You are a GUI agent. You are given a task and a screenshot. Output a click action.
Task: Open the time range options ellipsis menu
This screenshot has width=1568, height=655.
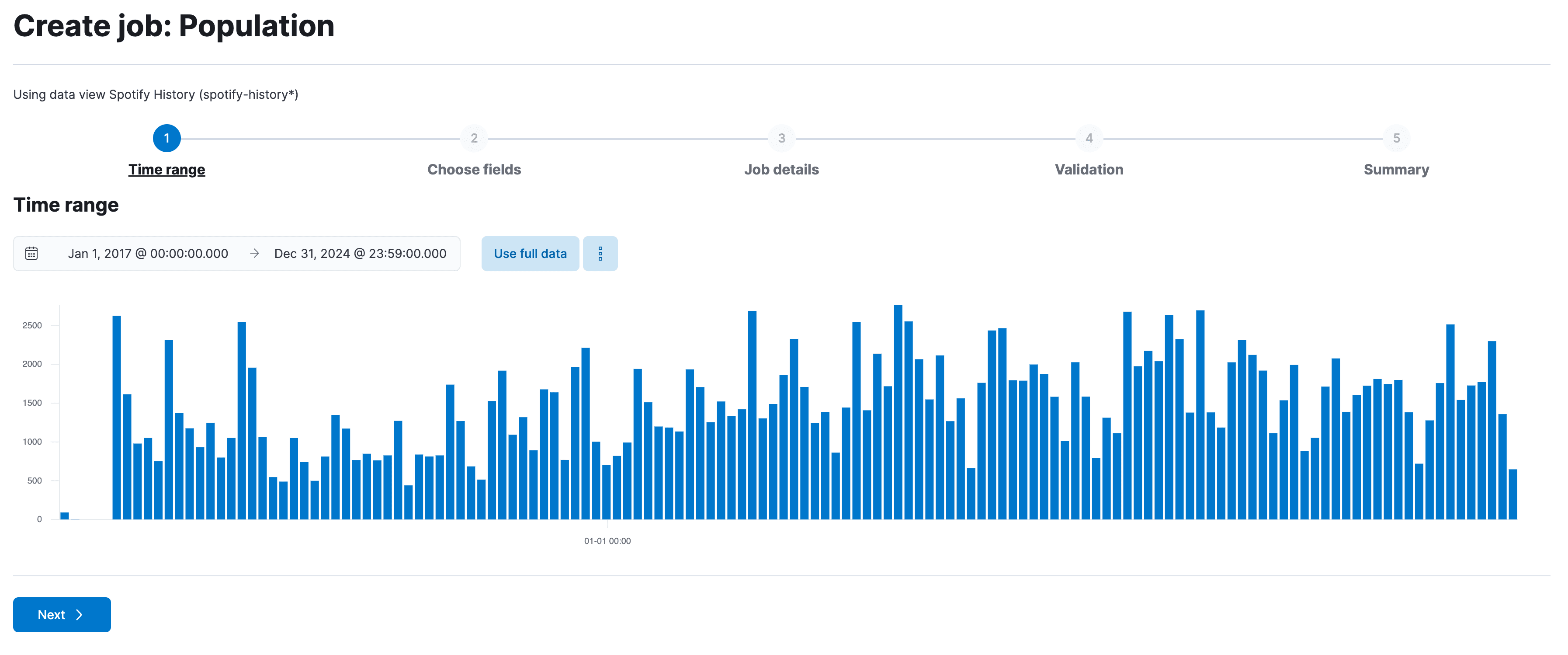pyautogui.click(x=601, y=253)
